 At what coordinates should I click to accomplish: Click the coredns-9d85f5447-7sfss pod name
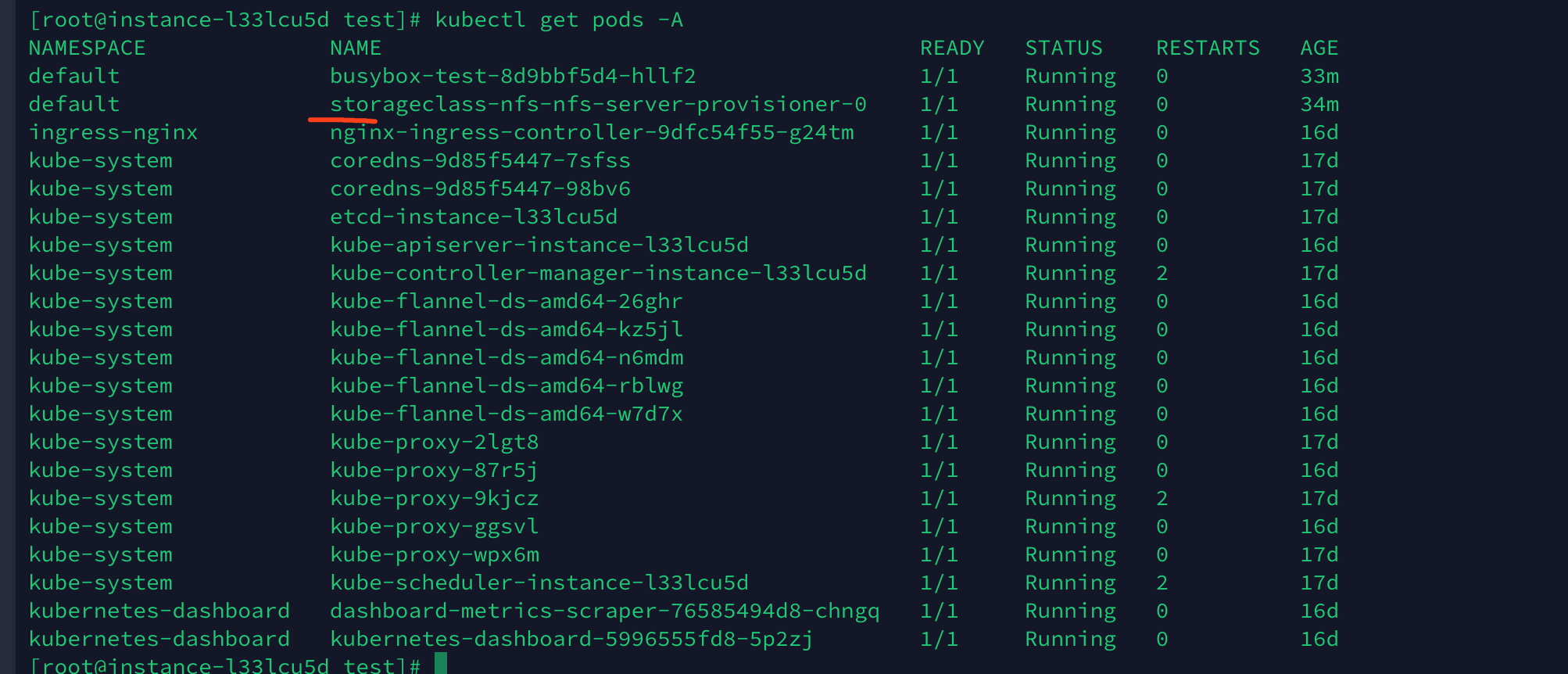pos(480,161)
